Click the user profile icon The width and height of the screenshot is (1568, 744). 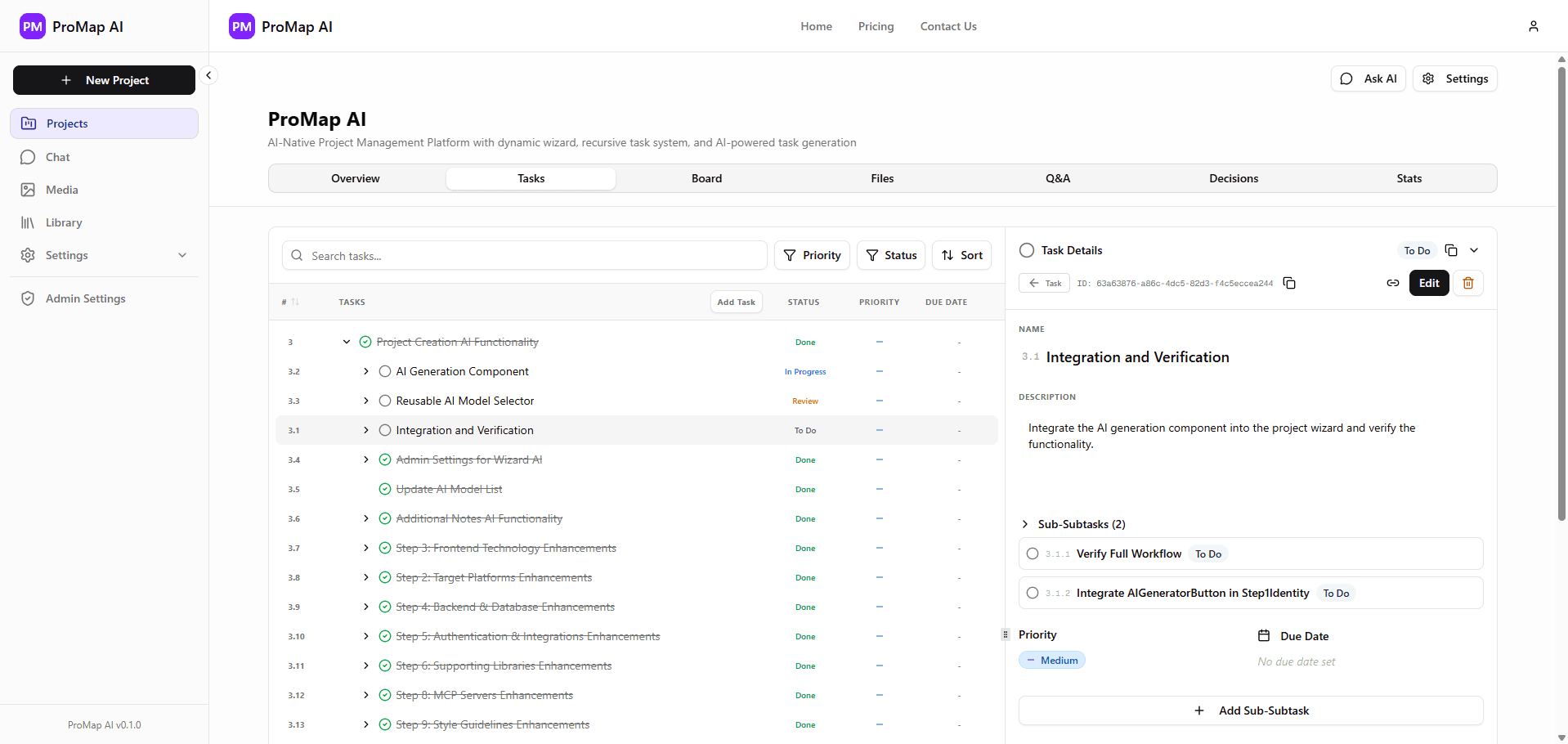pos(1533,26)
